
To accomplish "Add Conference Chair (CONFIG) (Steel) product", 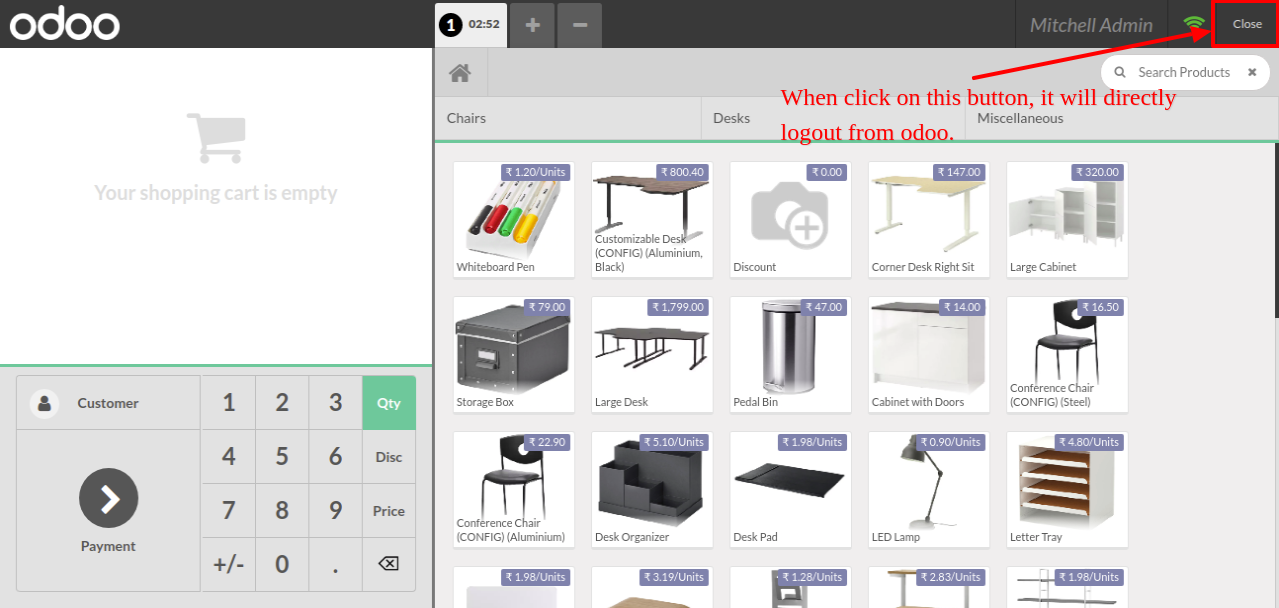I will pos(1067,354).
